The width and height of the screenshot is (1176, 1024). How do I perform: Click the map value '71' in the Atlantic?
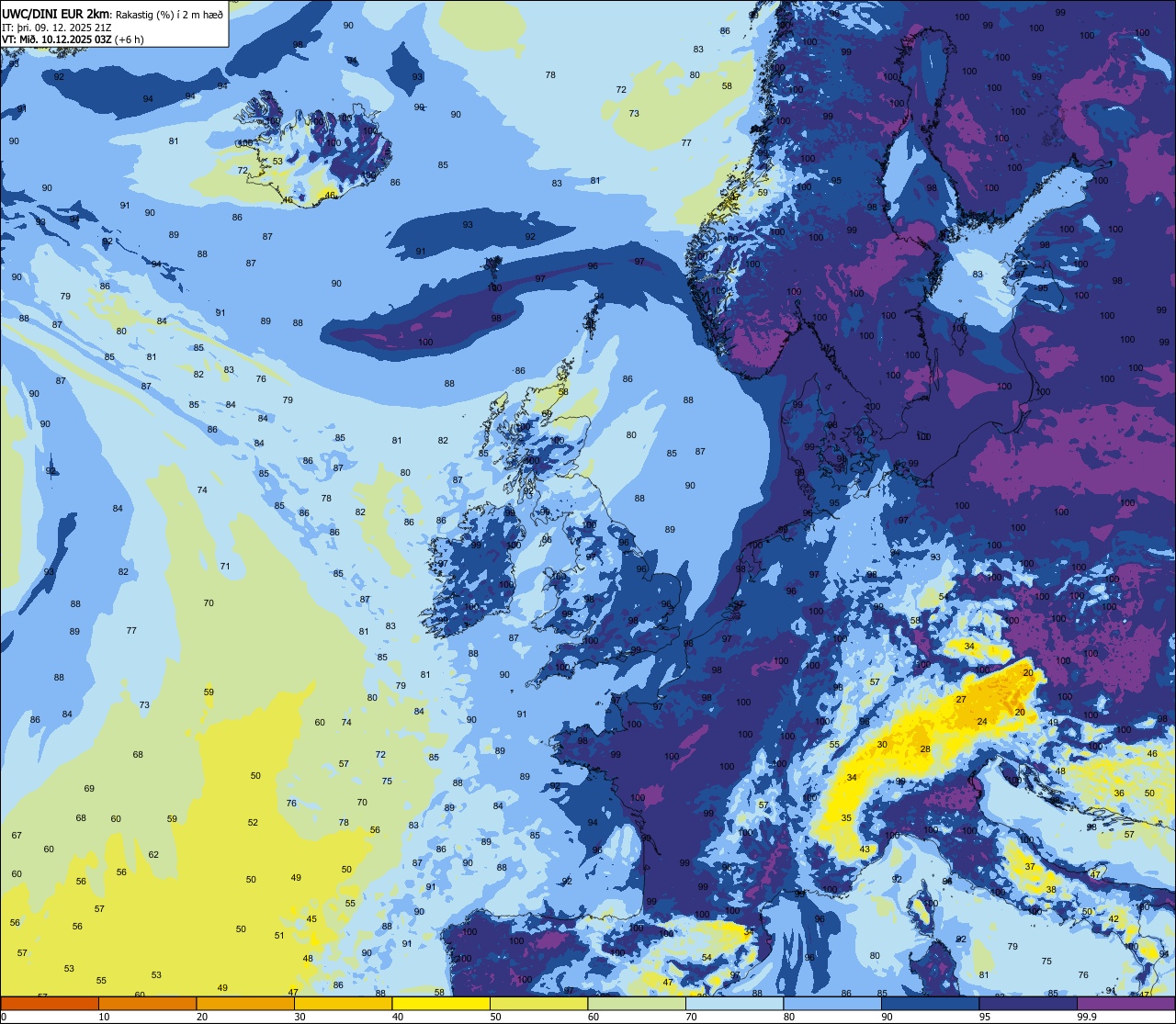(225, 567)
